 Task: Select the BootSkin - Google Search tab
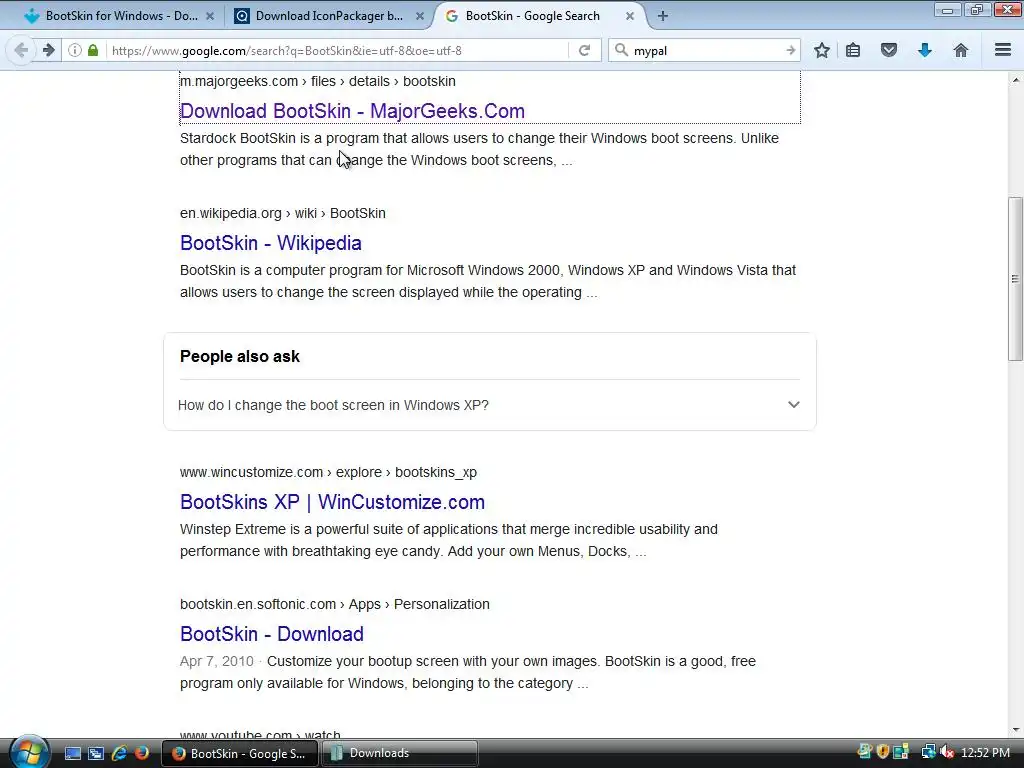(x=539, y=16)
